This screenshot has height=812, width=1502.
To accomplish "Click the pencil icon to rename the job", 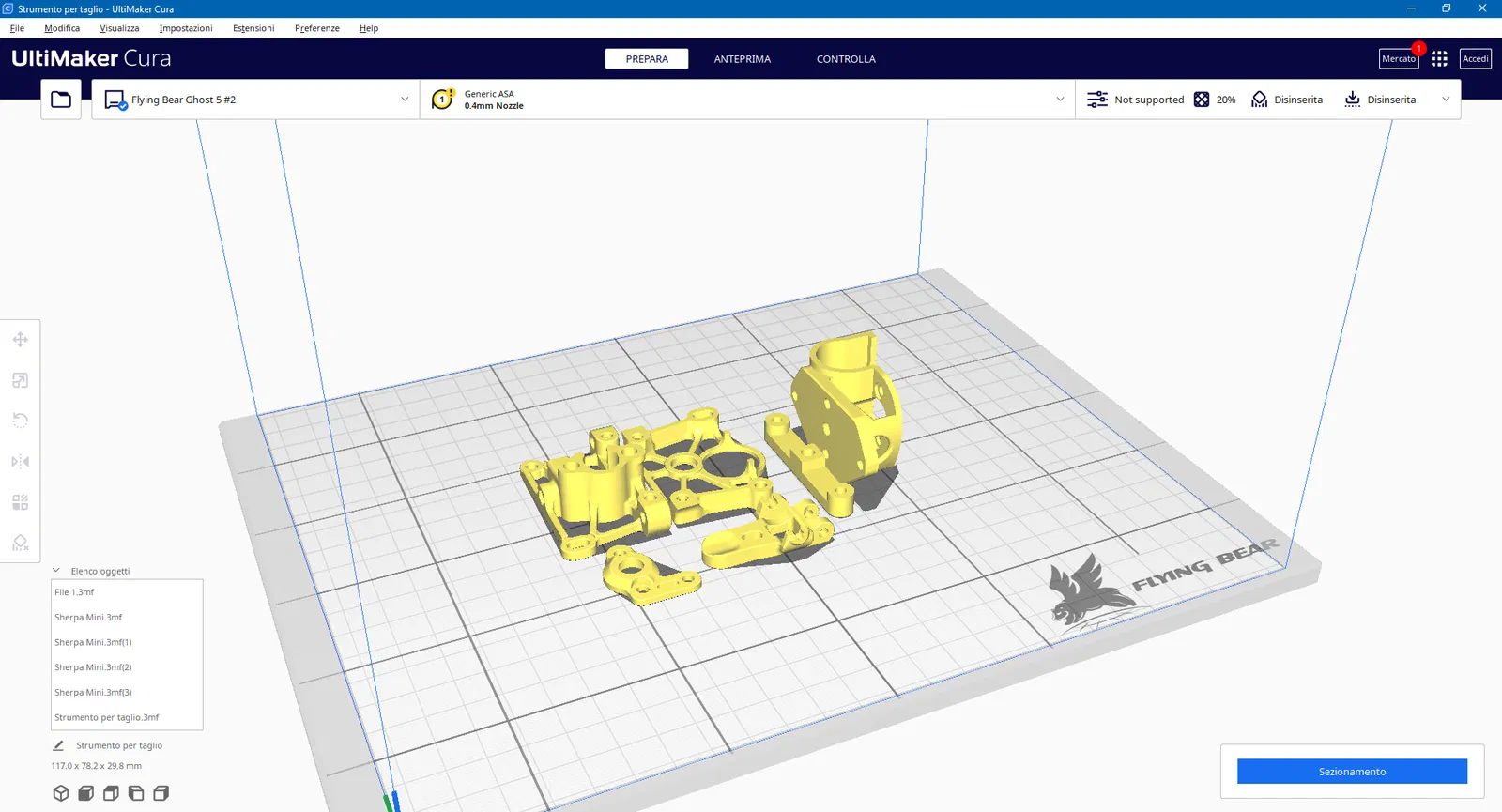I will [x=58, y=745].
